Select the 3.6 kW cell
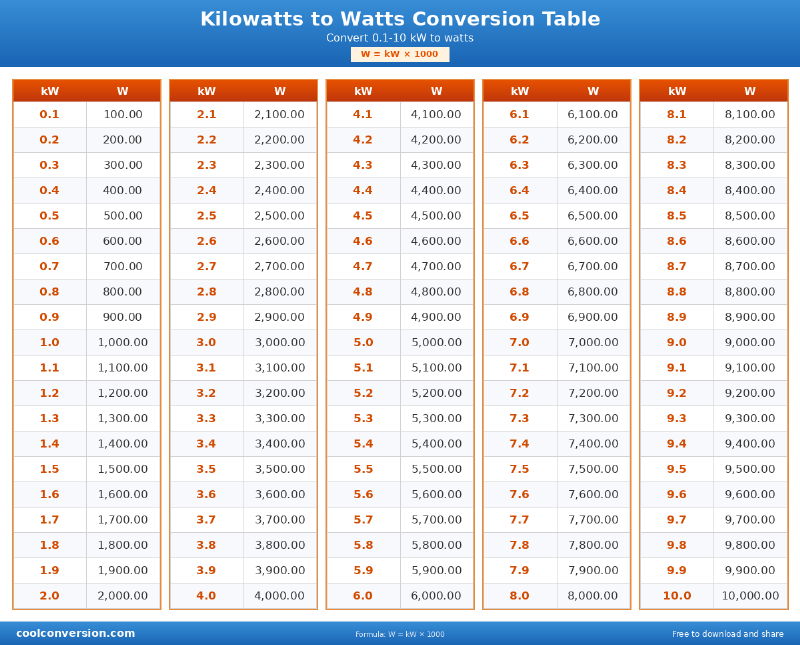The width and height of the screenshot is (800, 645). 207,494
